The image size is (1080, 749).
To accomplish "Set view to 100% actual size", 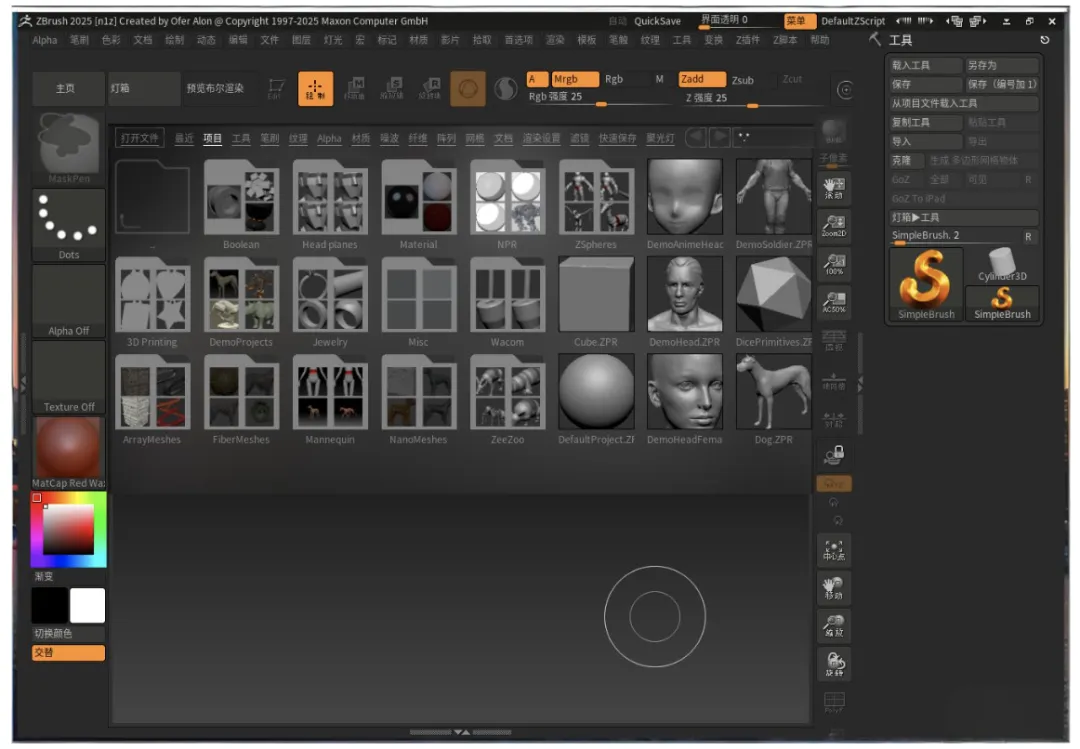I will [x=833, y=264].
